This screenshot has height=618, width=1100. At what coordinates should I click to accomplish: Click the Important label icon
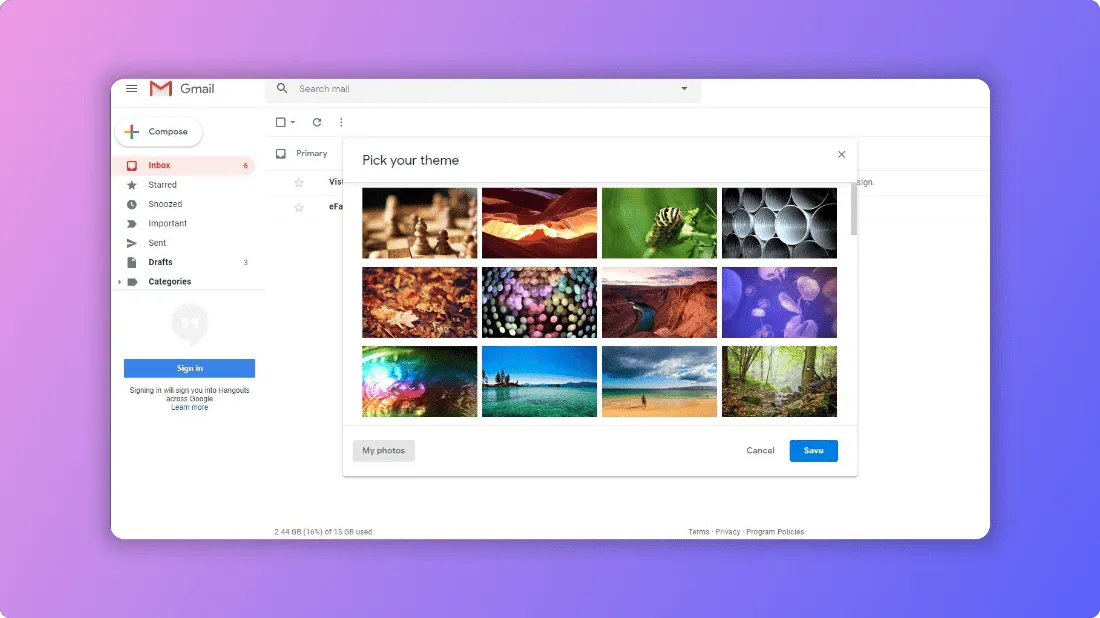pos(132,224)
